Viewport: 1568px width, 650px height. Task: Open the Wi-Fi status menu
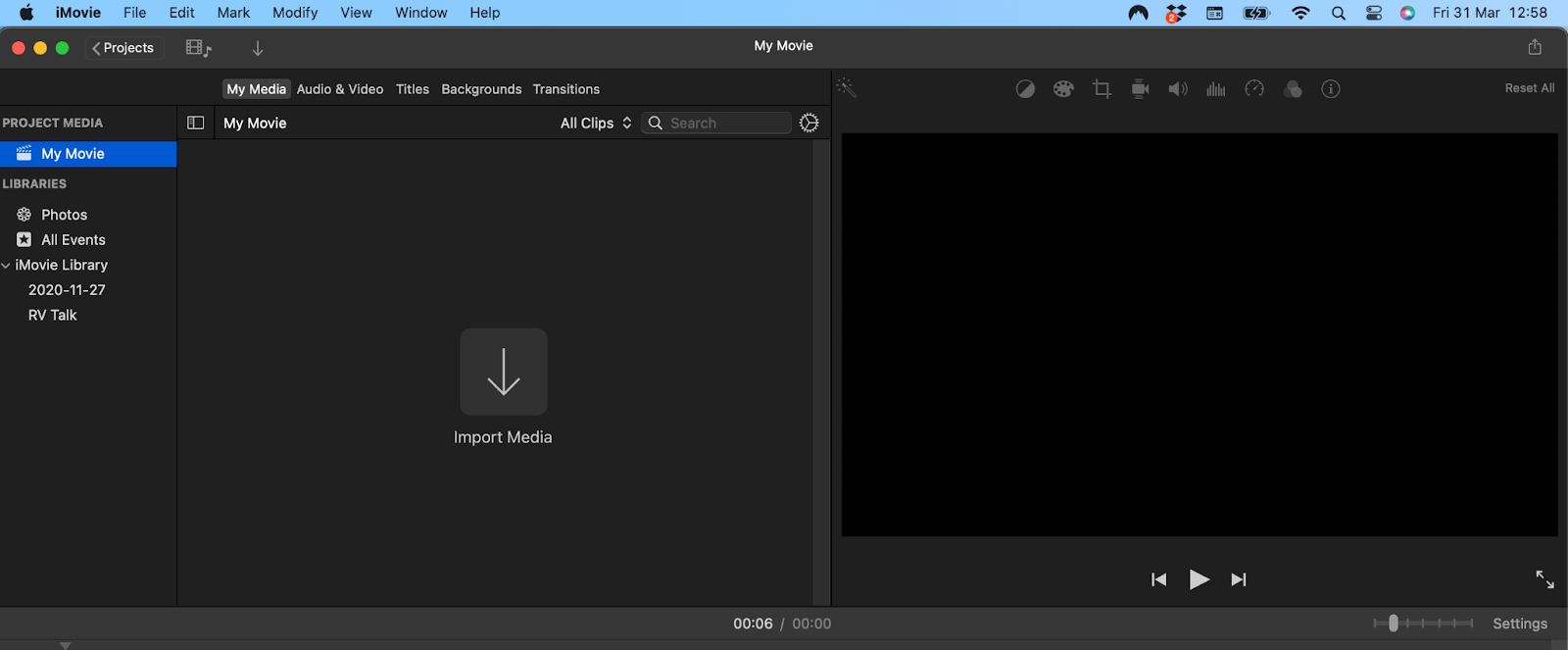tap(1300, 13)
